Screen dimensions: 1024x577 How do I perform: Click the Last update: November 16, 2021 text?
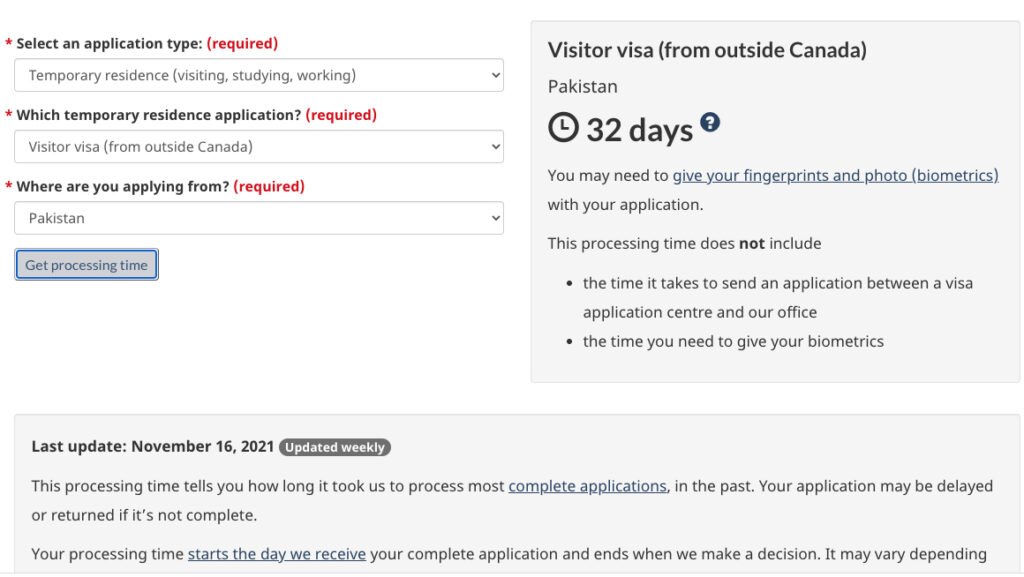pos(152,447)
